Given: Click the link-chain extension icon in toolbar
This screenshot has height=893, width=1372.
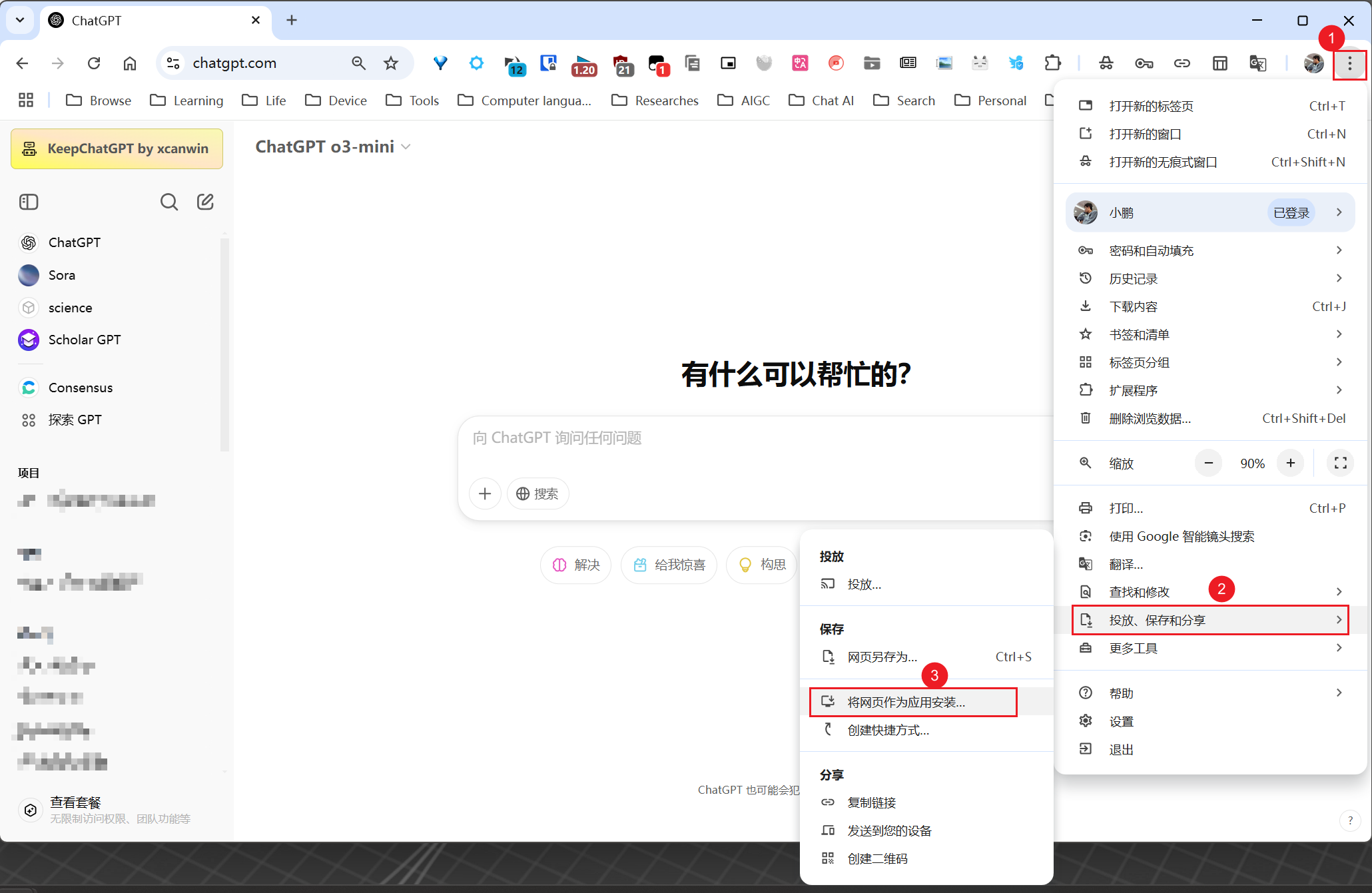Looking at the screenshot, I should coord(1182,63).
